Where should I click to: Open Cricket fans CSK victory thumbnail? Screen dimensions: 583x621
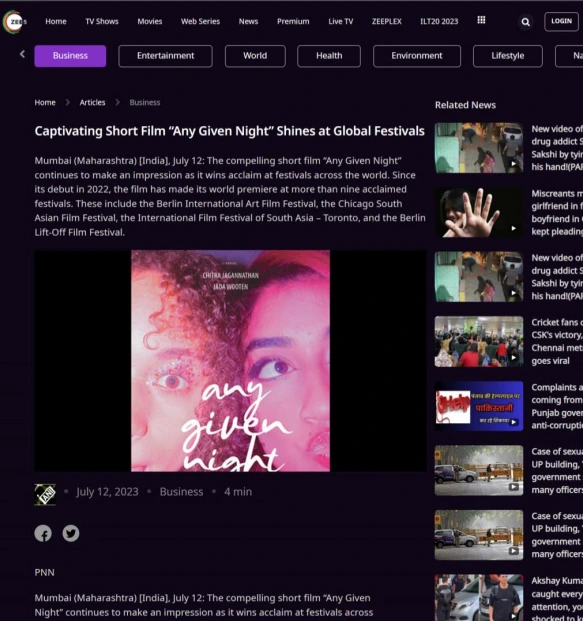pos(478,341)
